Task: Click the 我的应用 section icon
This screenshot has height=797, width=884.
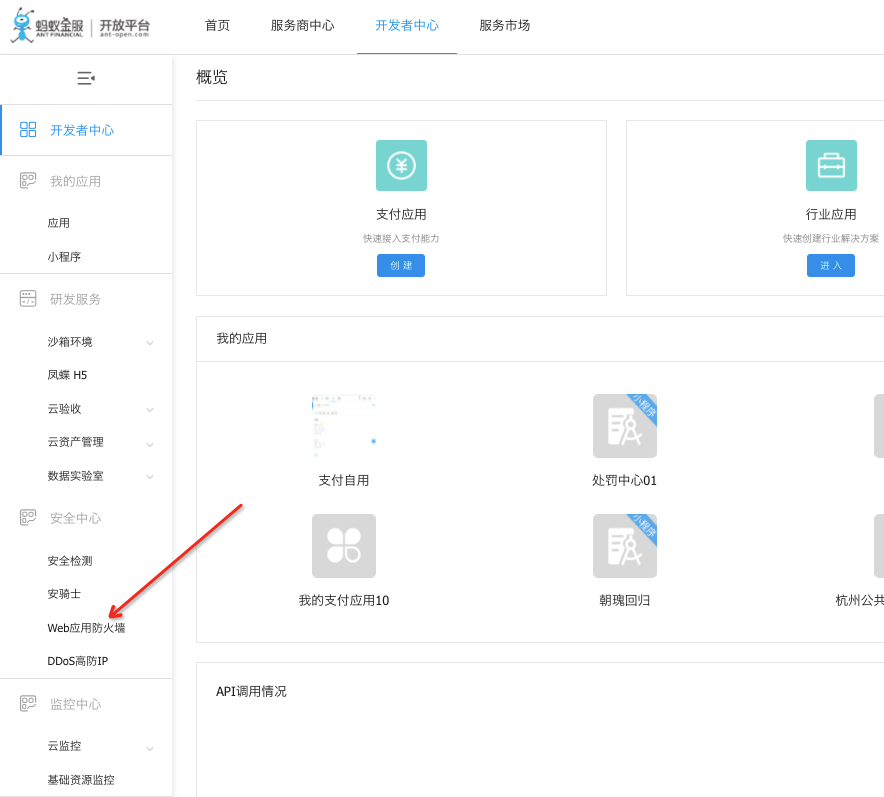Action: (28, 180)
